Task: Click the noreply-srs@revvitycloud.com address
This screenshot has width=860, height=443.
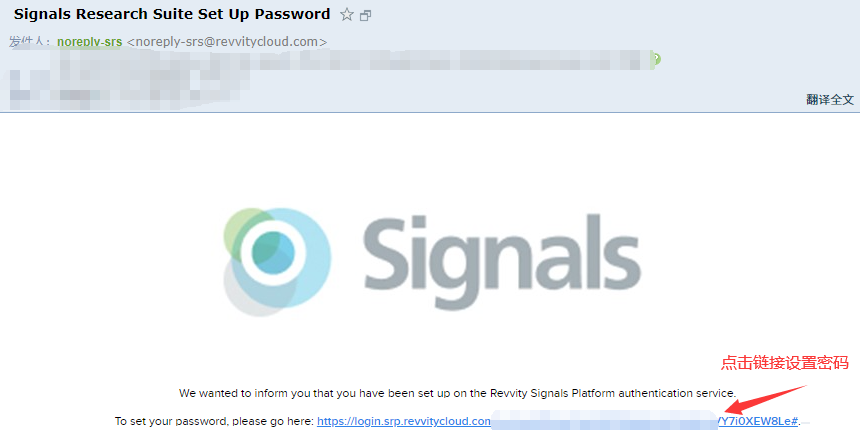Action: coord(227,42)
